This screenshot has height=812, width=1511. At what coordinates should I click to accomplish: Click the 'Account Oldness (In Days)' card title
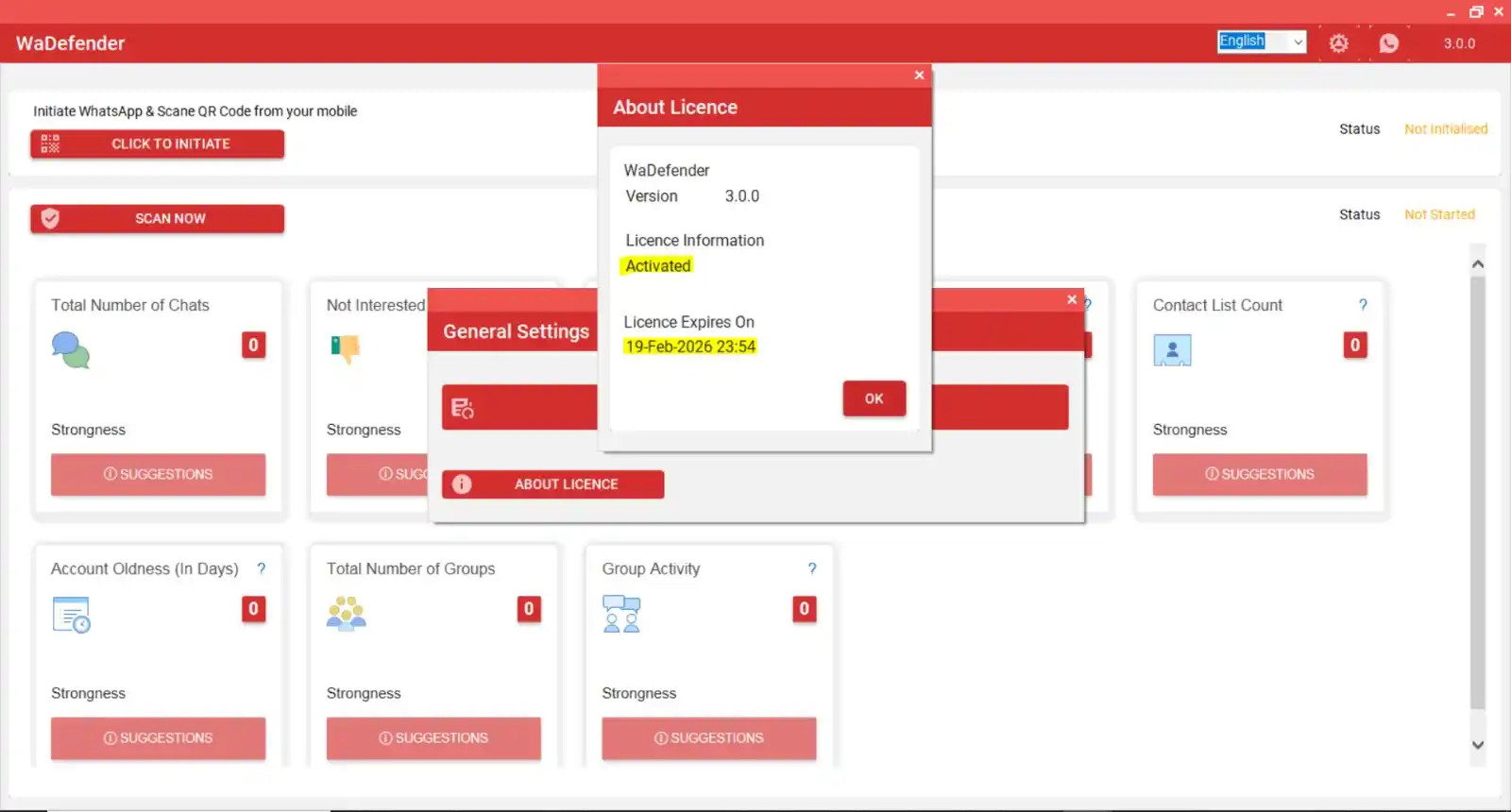click(x=144, y=568)
